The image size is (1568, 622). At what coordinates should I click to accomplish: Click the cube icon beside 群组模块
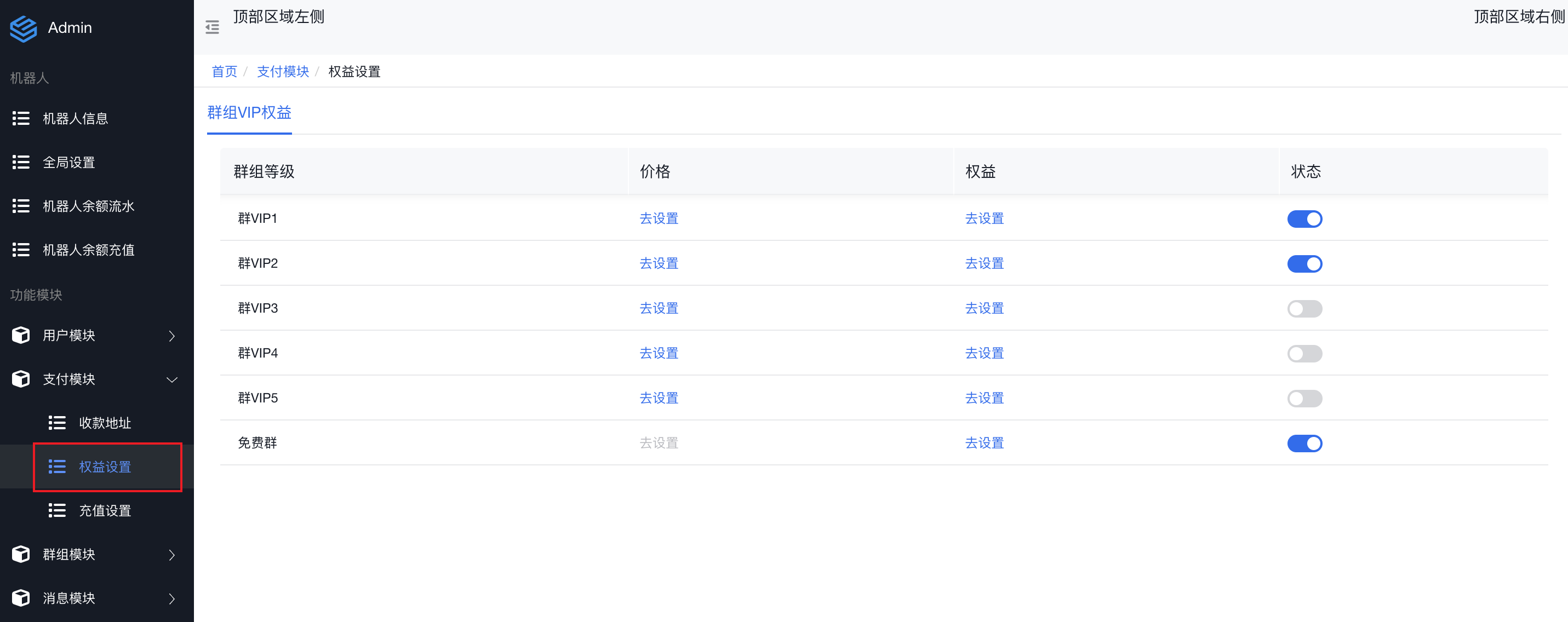[21, 555]
